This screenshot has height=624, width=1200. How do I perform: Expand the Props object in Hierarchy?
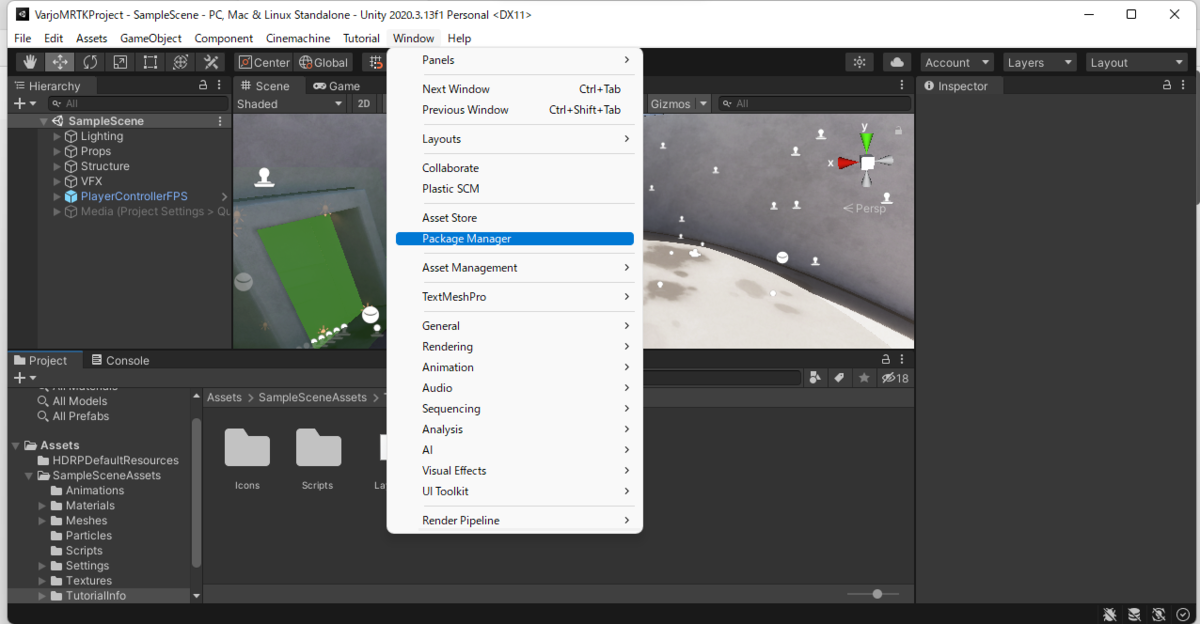pos(57,151)
